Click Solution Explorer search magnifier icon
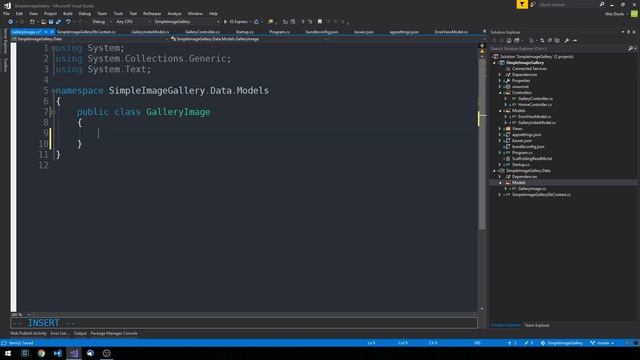This screenshot has height=360, width=640. (x=631, y=49)
